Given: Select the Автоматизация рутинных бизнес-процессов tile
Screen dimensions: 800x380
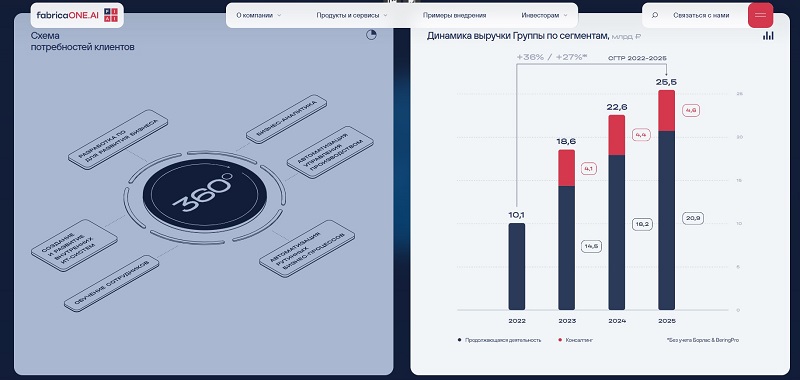Looking at the screenshot, I should click(307, 248).
